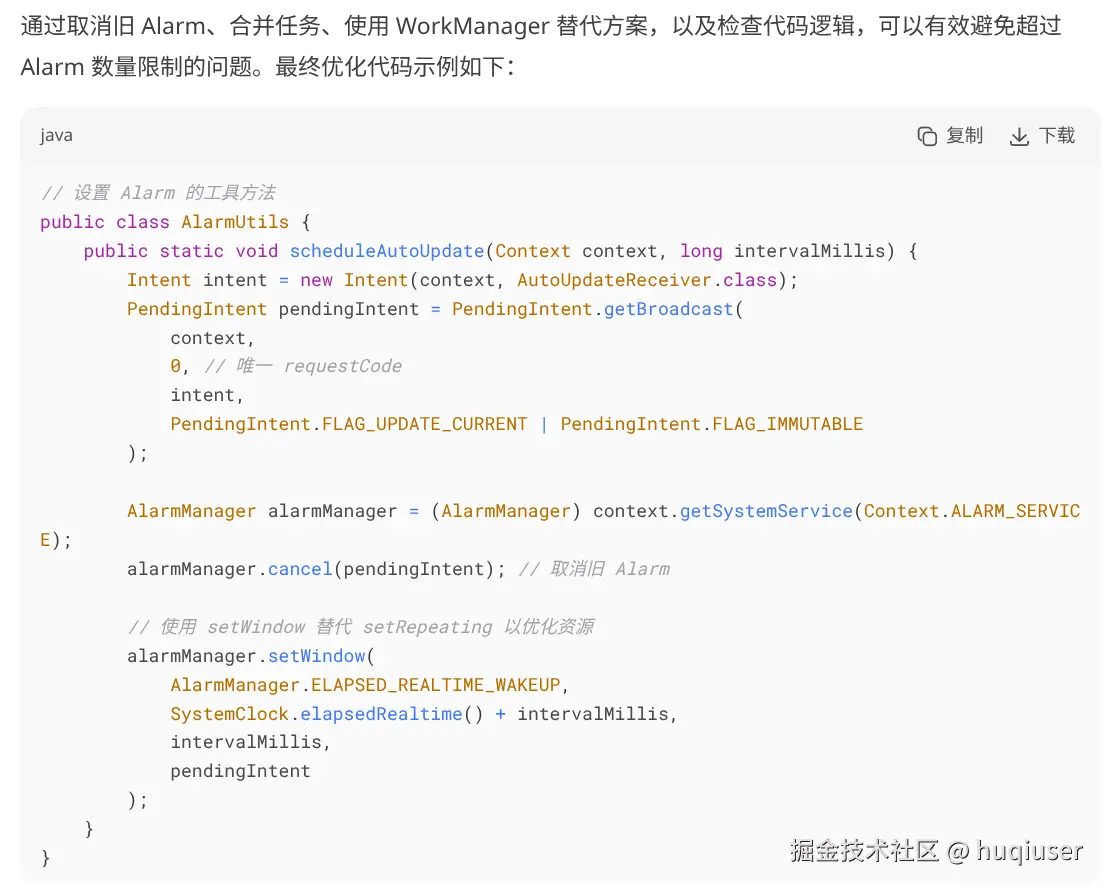Click the final pendingIntent argument line
Viewport: 1107px width, 890px height.
(240, 771)
